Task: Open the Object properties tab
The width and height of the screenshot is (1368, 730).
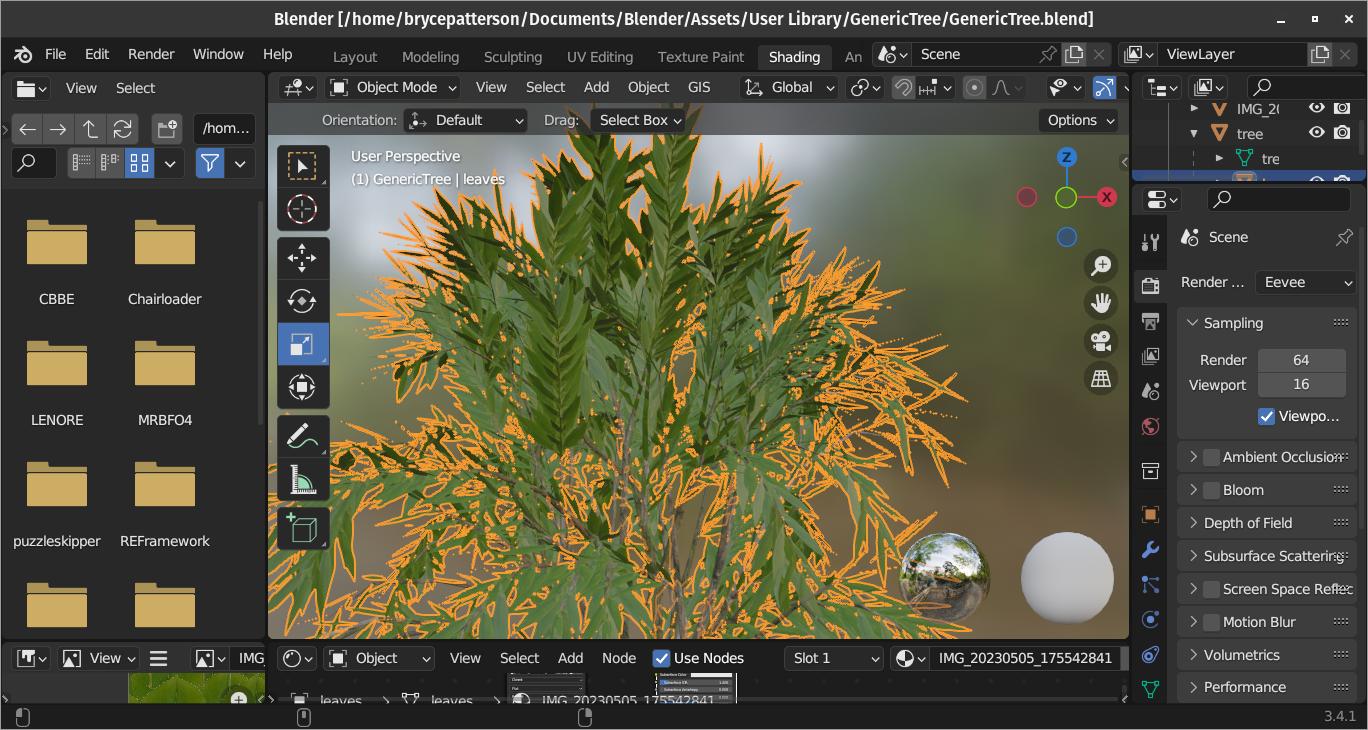Action: pyautogui.click(x=1150, y=514)
